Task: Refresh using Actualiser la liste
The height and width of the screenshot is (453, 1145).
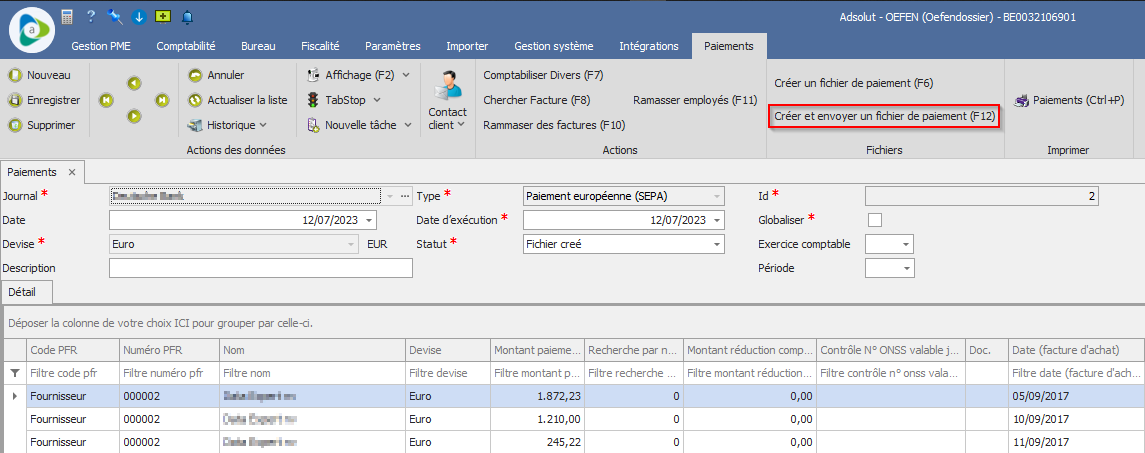Action: [237, 100]
